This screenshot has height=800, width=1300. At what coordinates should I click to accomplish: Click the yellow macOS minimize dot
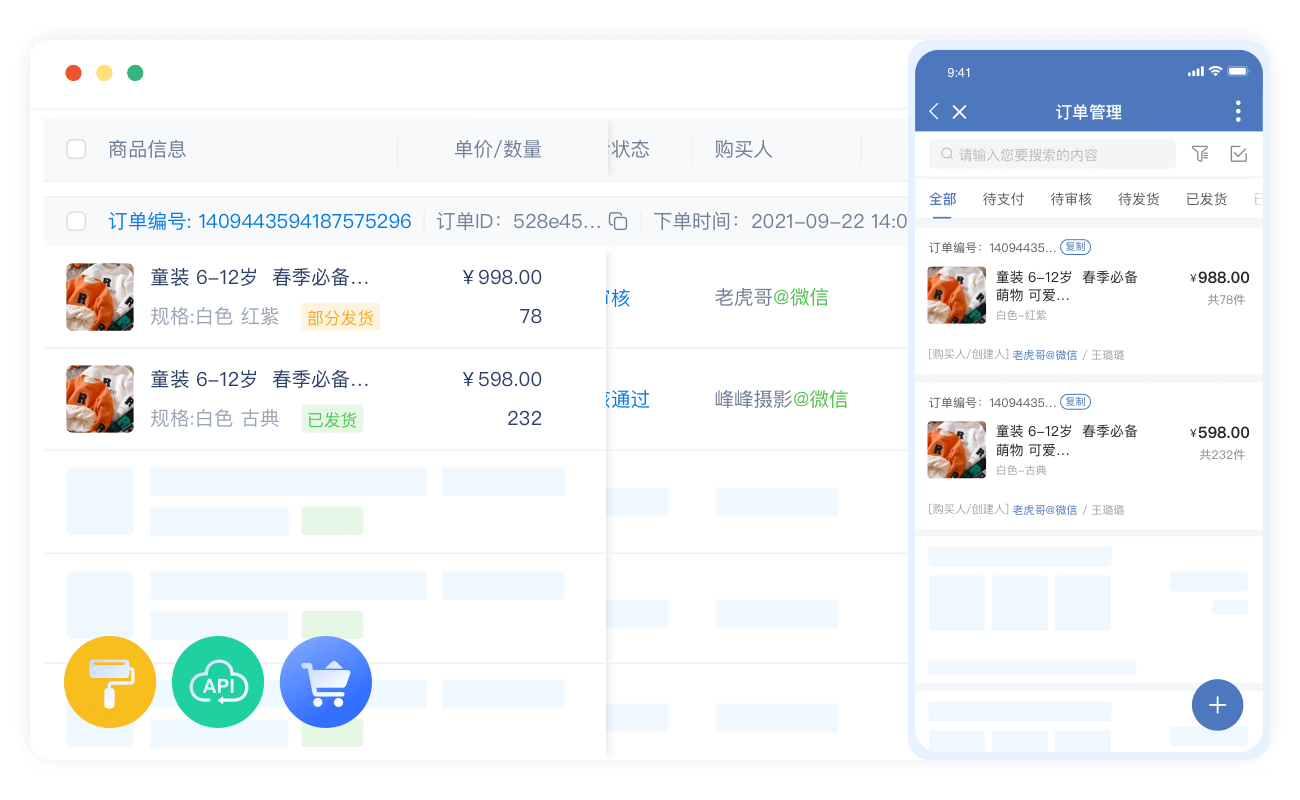[104, 73]
